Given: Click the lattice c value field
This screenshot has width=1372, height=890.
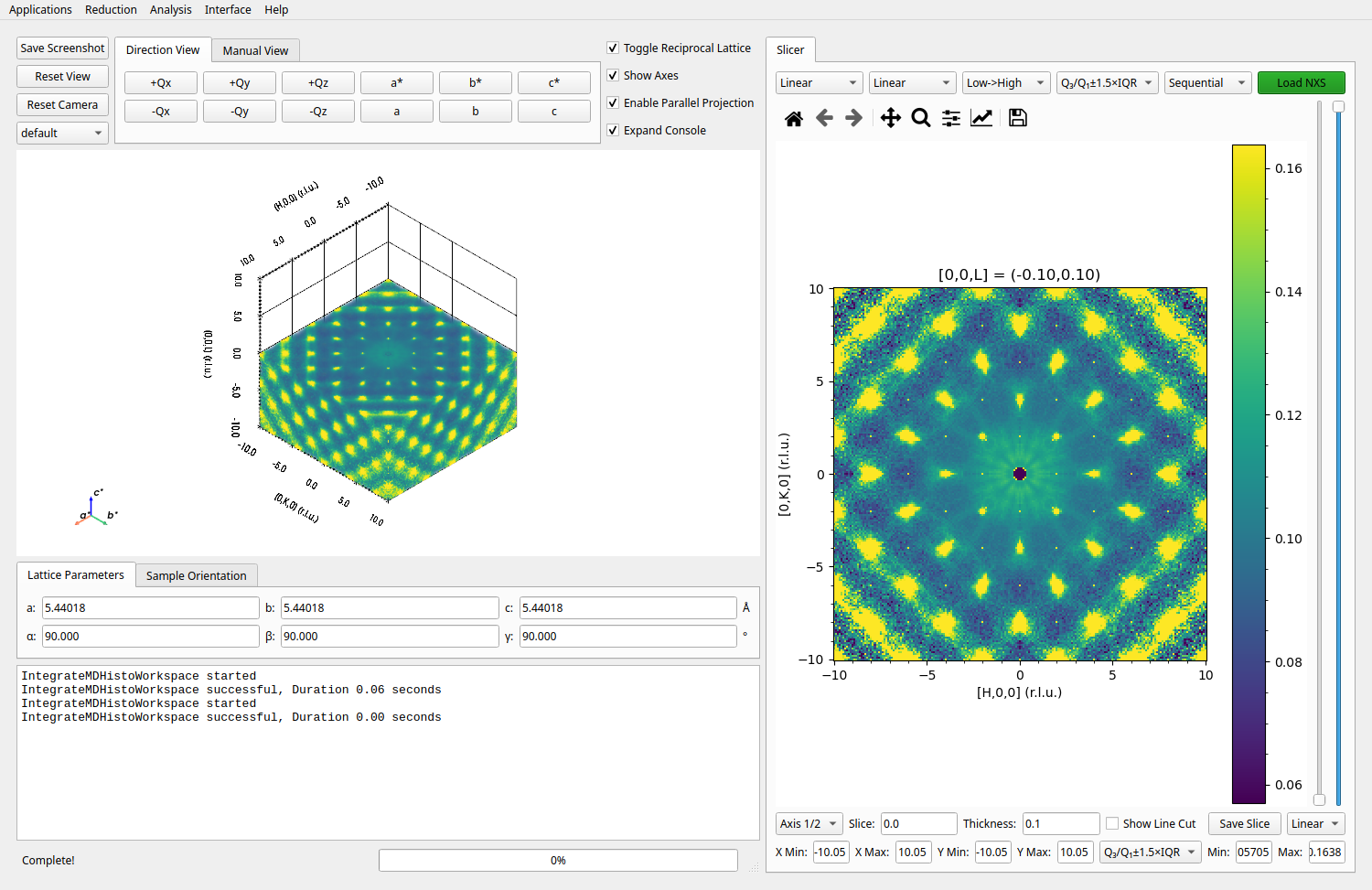Looking at the screenshot, I should coord(628,607).
